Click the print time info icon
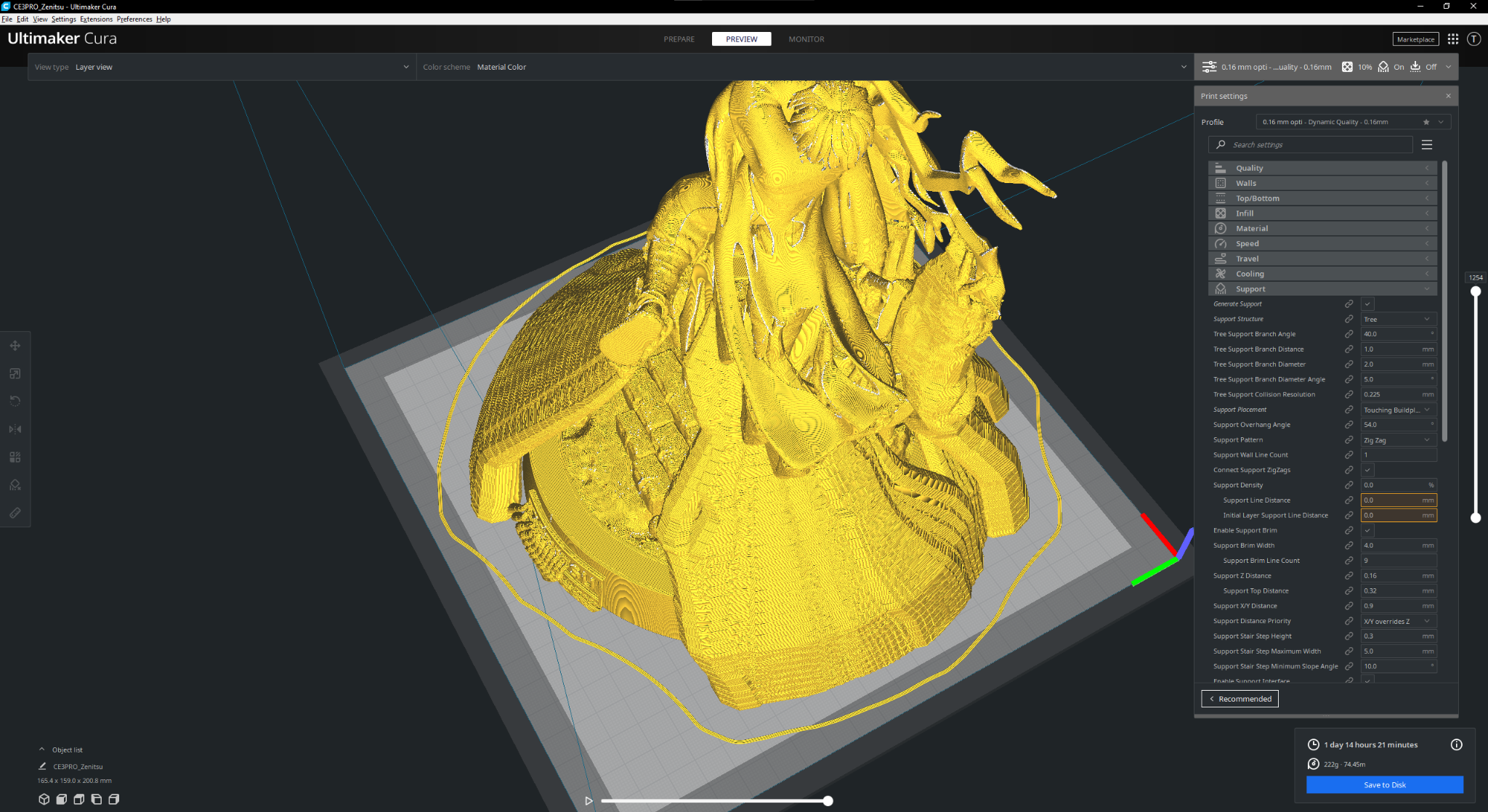The width and height of the screenshot is (1488, 812). point(1457,744)
